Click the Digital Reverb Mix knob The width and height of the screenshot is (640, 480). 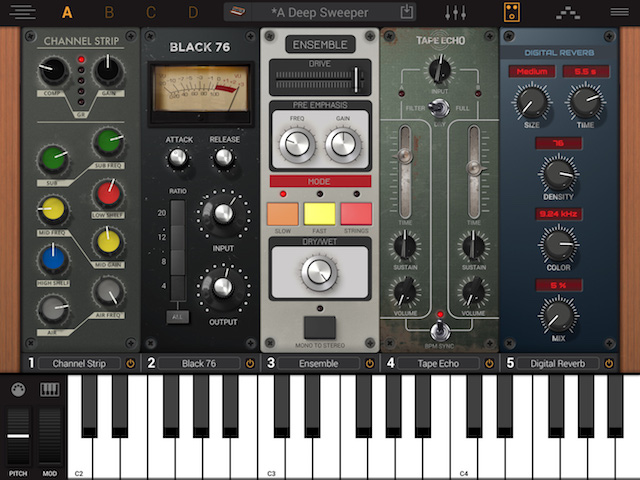(x=558, y=315)
